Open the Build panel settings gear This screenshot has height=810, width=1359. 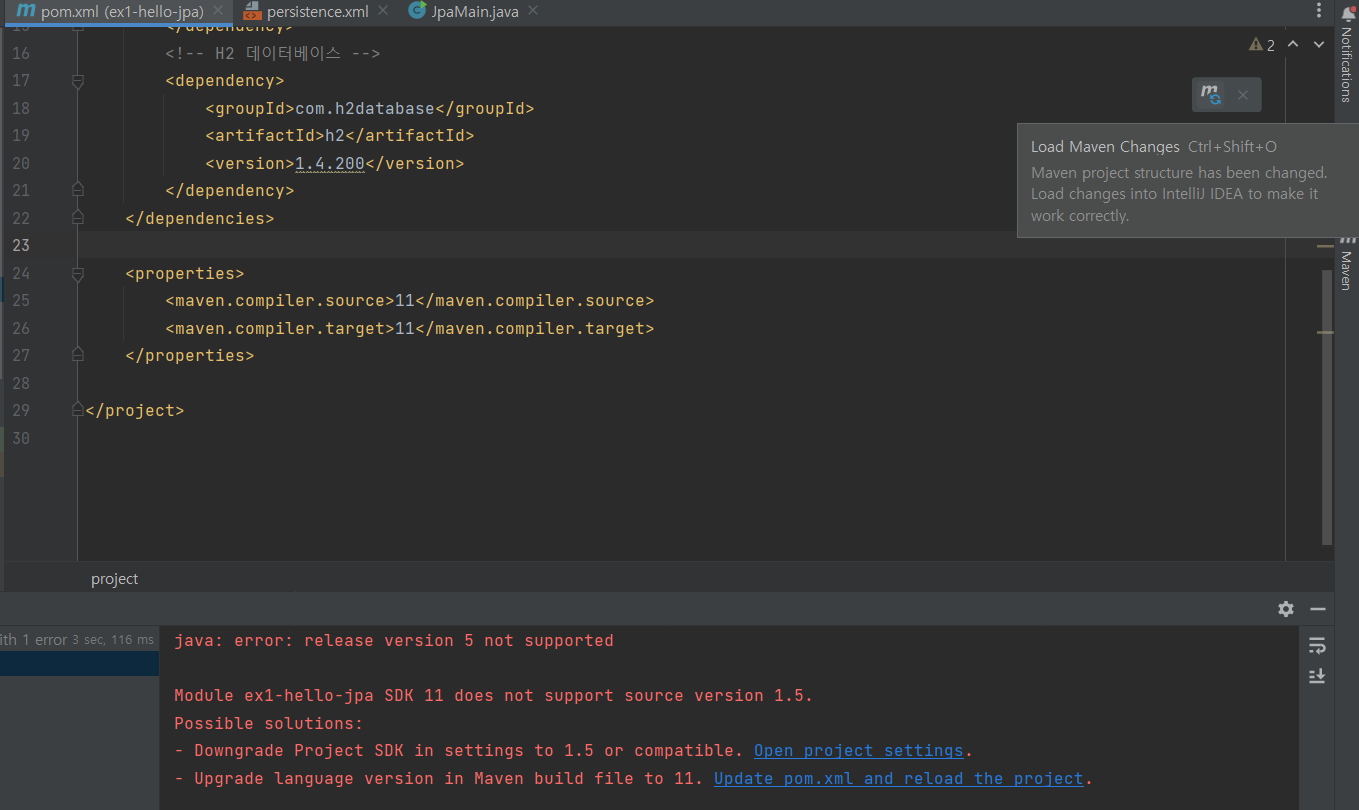tap(1286, 609)
